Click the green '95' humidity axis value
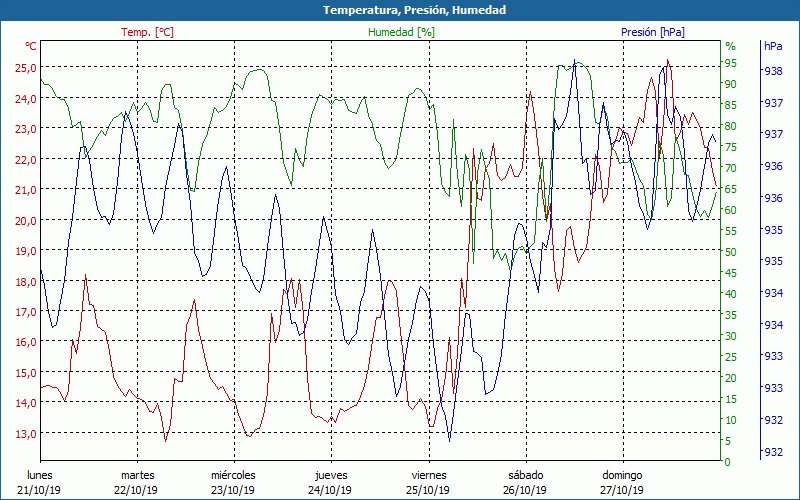This screenshot has width=800, height=500. pyautogui.click(x=731, y=63)
